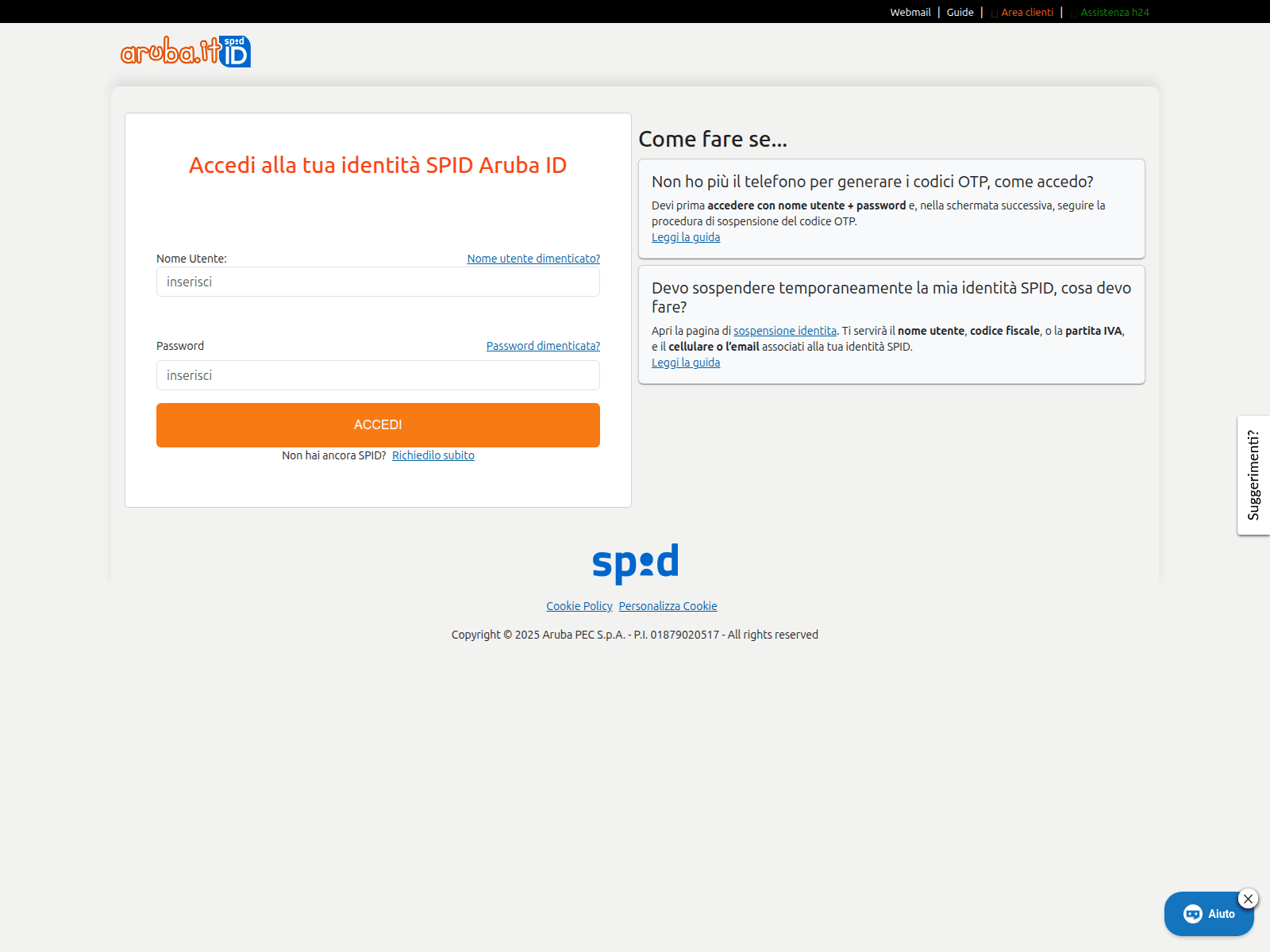This screenshot has height=952, width=1270.
Task: Click the Password input field
Action: point(378,375)
